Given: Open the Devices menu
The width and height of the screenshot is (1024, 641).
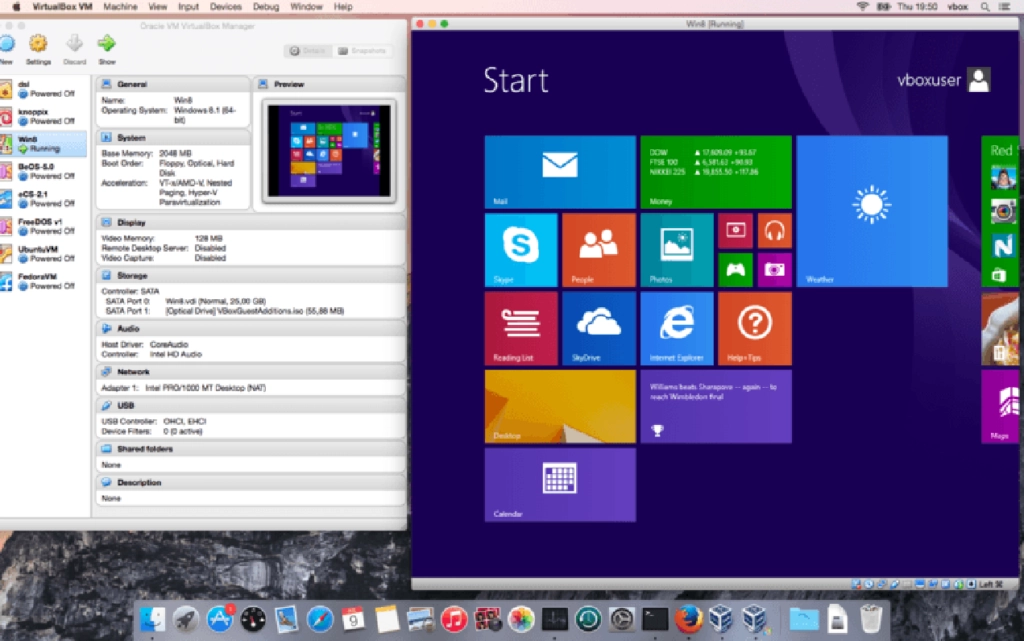Looking at the screenshot, I should click(225, 7).
